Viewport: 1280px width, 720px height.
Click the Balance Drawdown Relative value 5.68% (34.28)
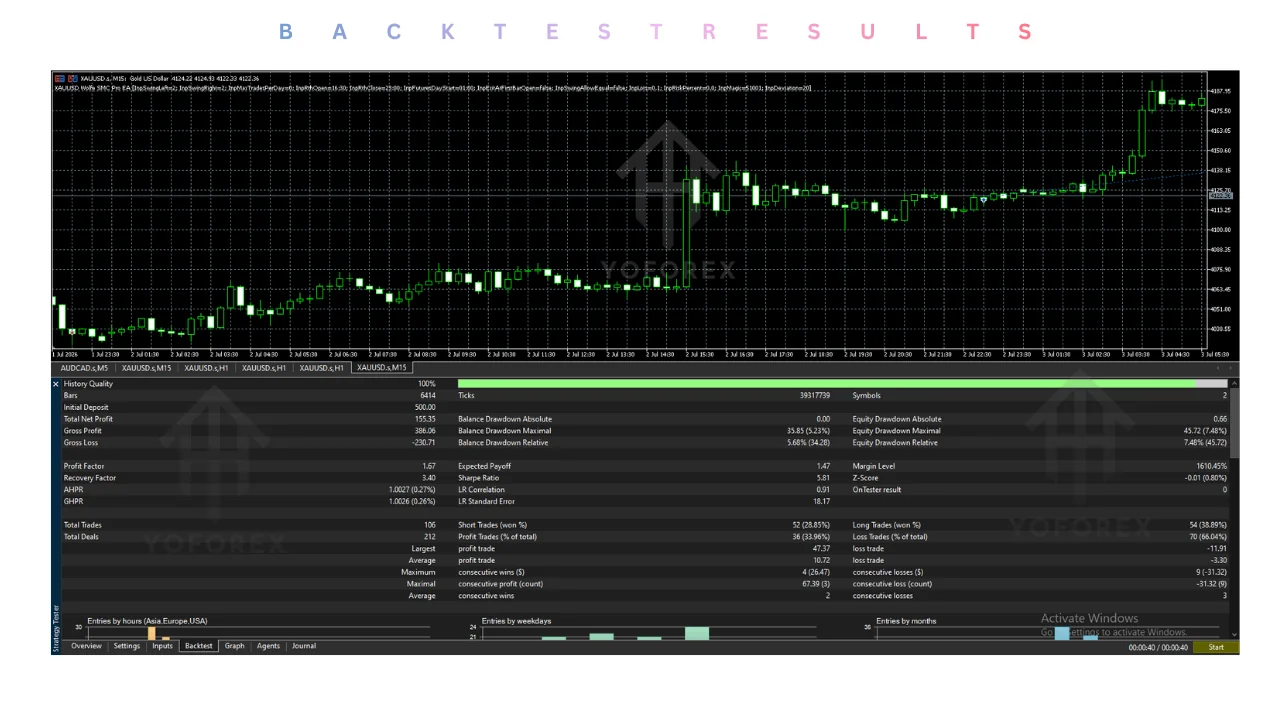[809, 443]
